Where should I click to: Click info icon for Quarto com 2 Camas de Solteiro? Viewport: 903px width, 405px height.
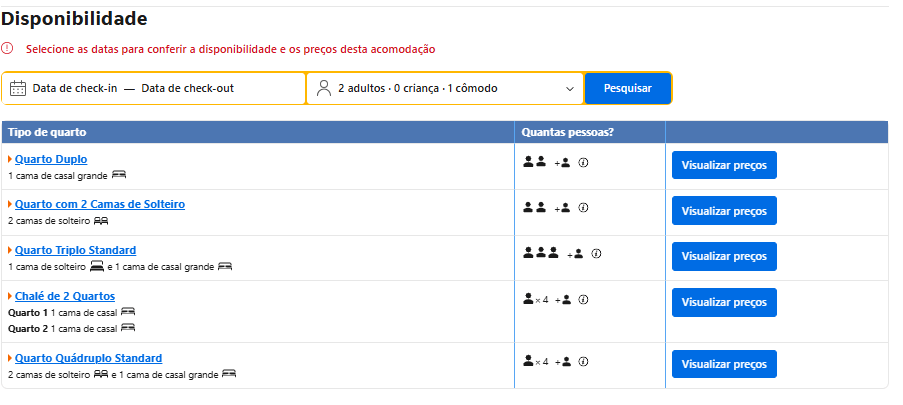[x=583, y=208]
